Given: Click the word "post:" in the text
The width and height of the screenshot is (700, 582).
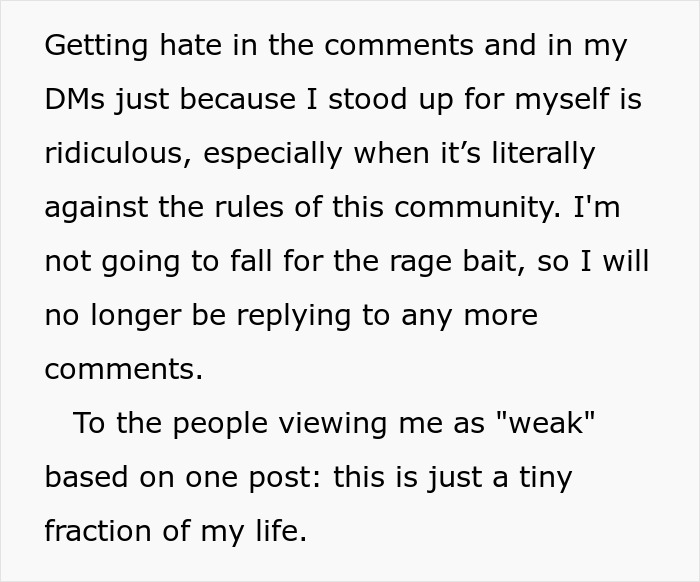Looking at the screenshot, I should (x=285, y=478).
